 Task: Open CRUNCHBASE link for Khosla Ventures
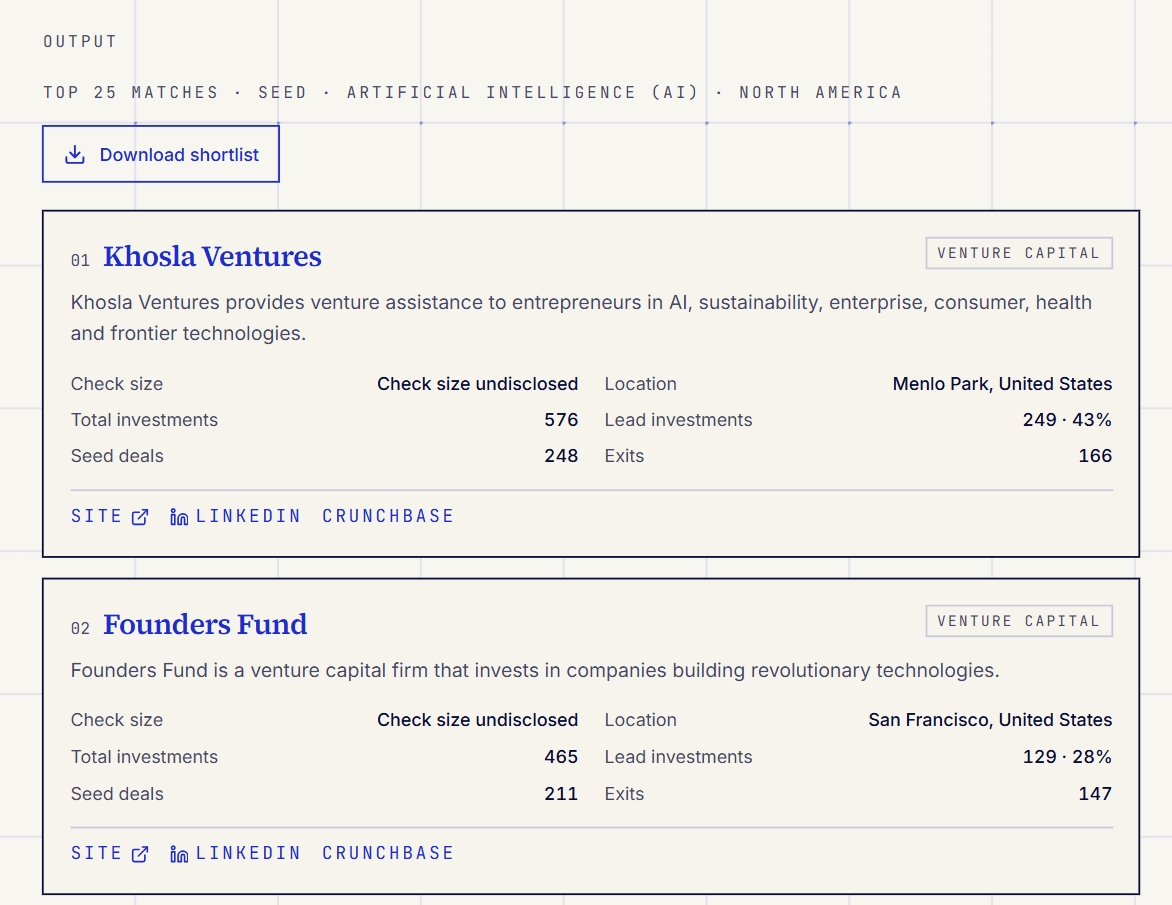click(388, 516)
